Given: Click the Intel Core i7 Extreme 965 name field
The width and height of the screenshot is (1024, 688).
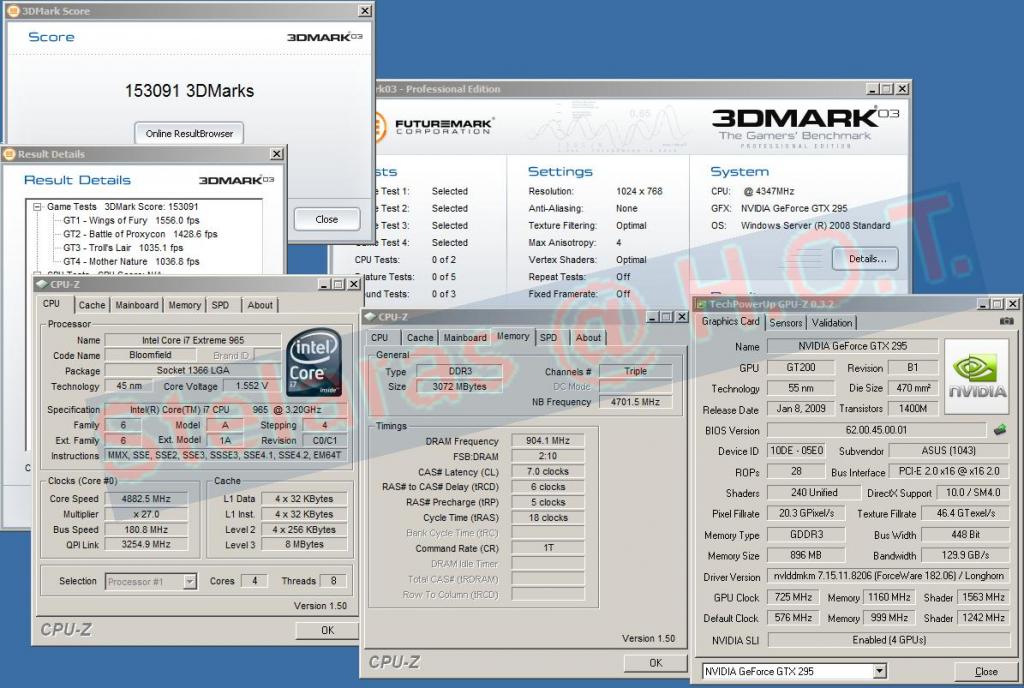Looking at the screenshot, I should tap(193, 340).
